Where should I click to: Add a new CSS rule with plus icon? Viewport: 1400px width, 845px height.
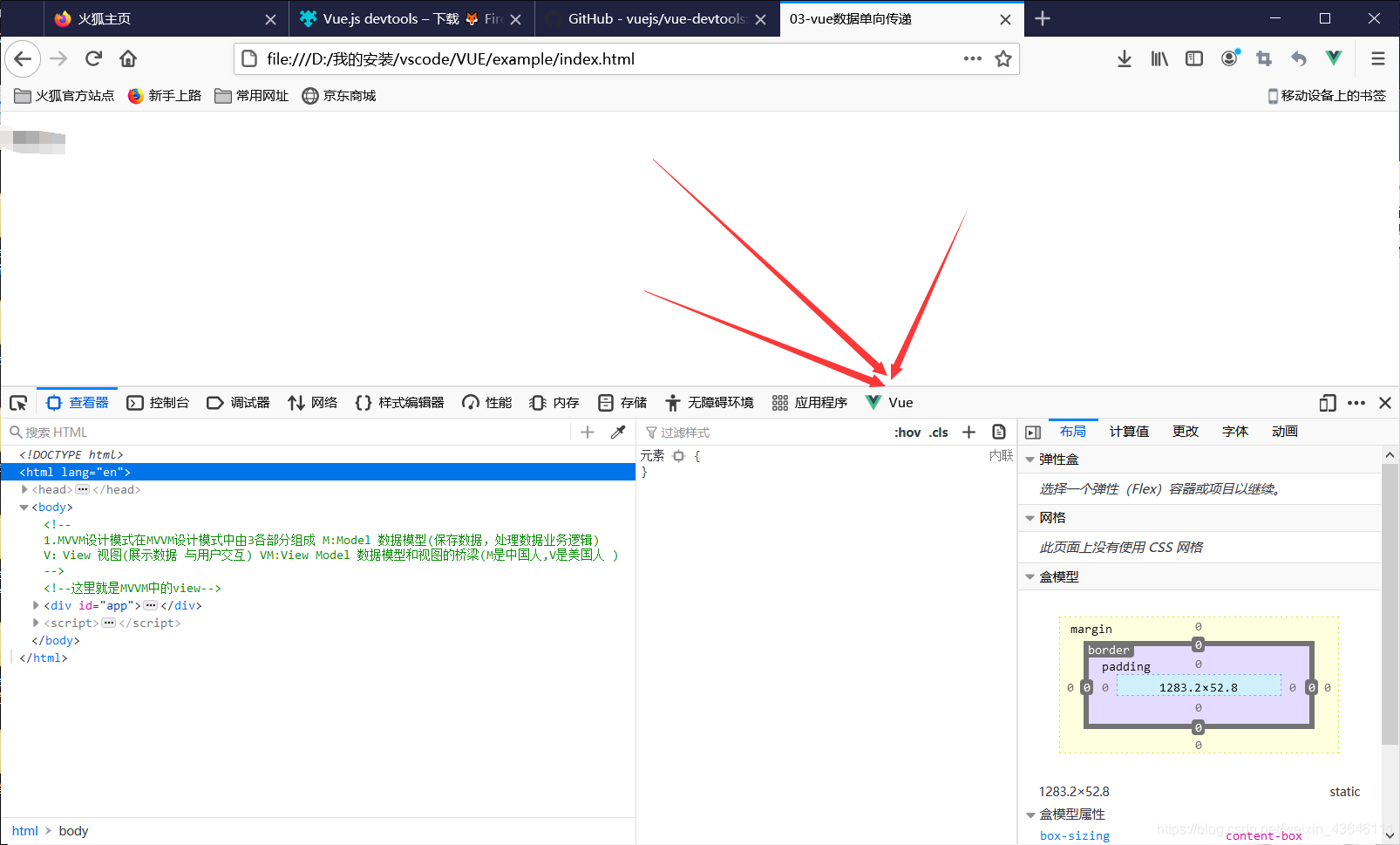coord(968,432)
